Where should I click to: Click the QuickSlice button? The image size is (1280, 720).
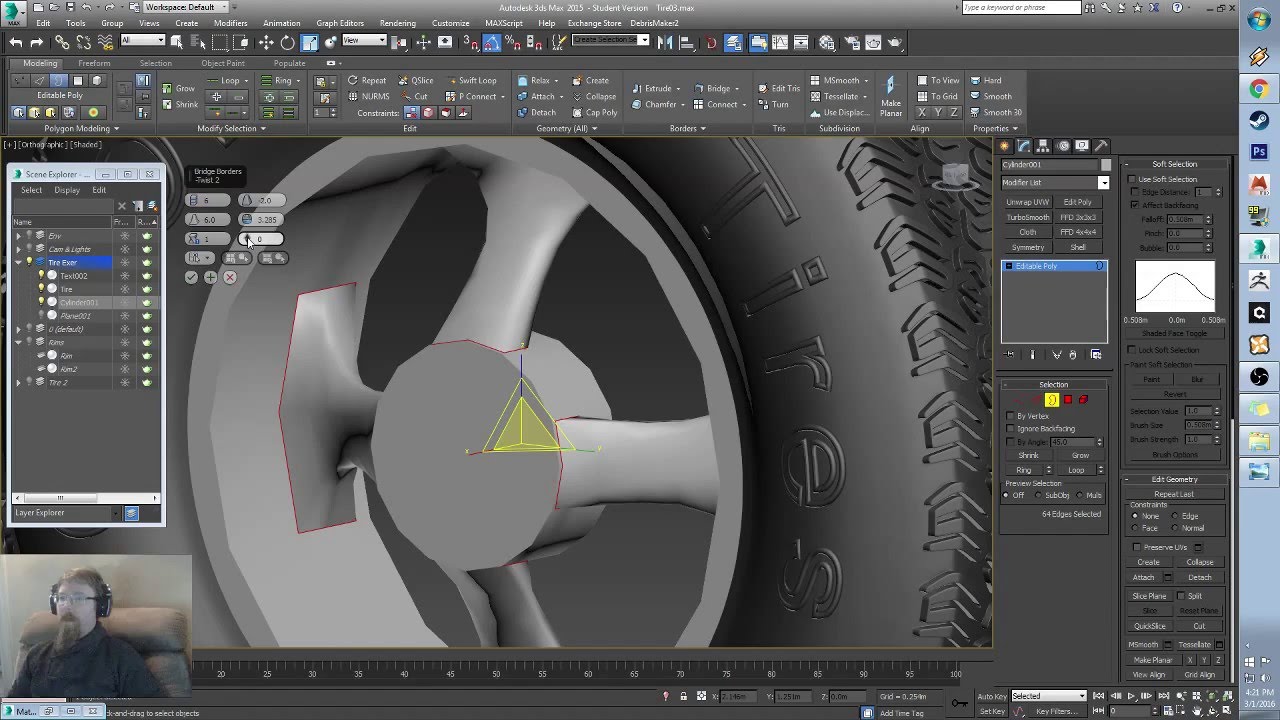1150,626
